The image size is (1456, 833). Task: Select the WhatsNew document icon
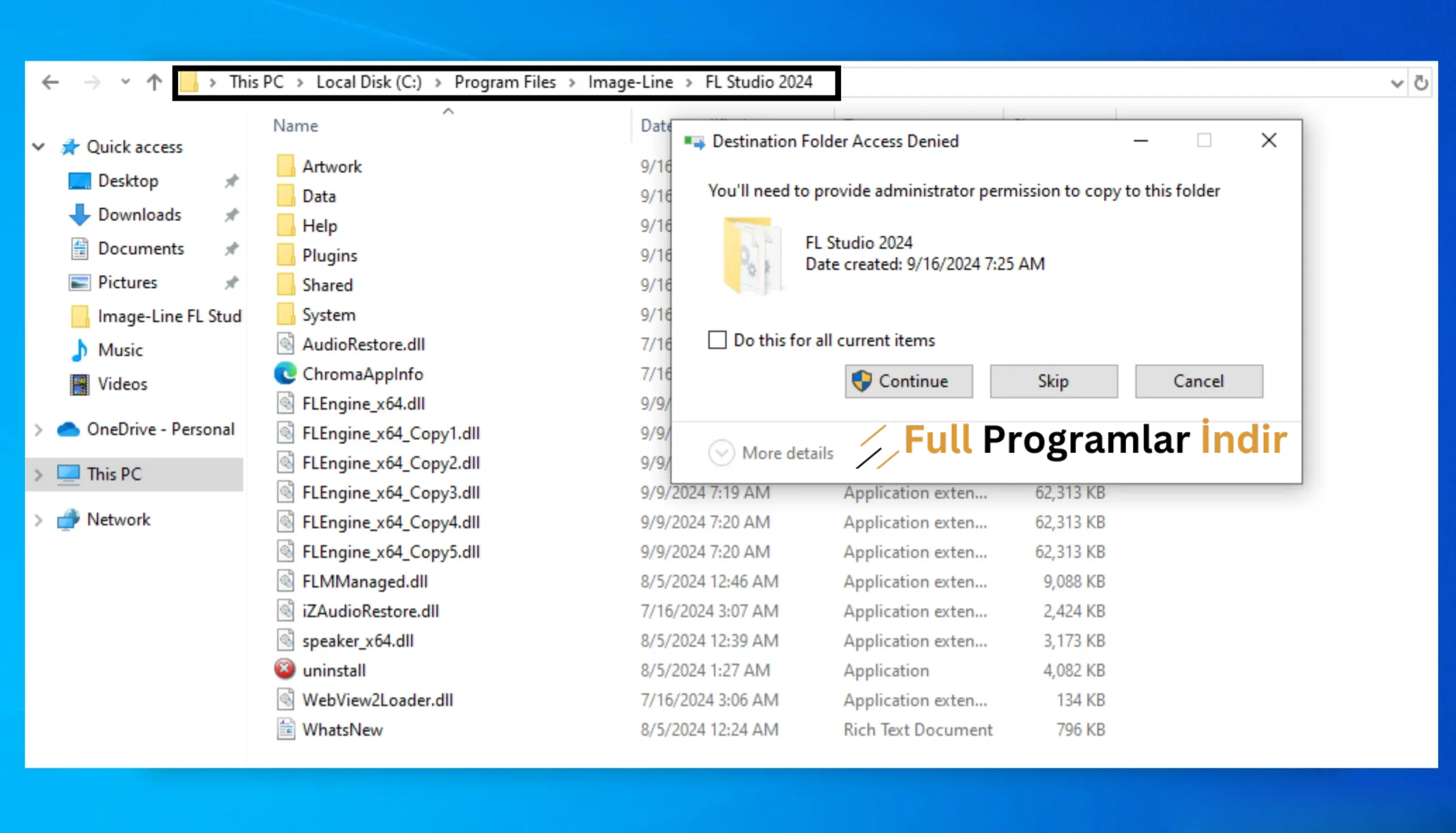pos(286,730)
